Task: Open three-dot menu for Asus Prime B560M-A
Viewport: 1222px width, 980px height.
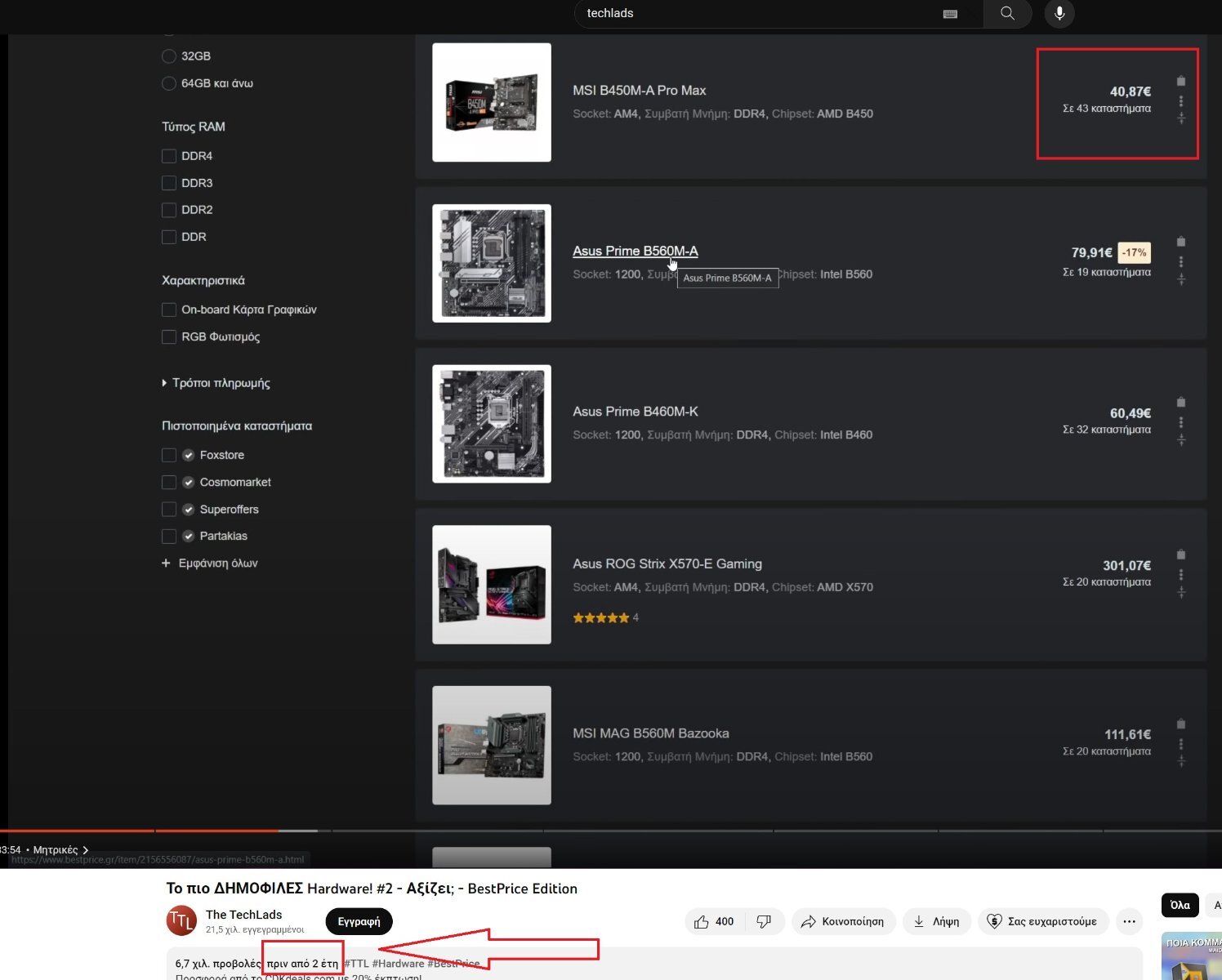Action: [x=1181, y=262]
